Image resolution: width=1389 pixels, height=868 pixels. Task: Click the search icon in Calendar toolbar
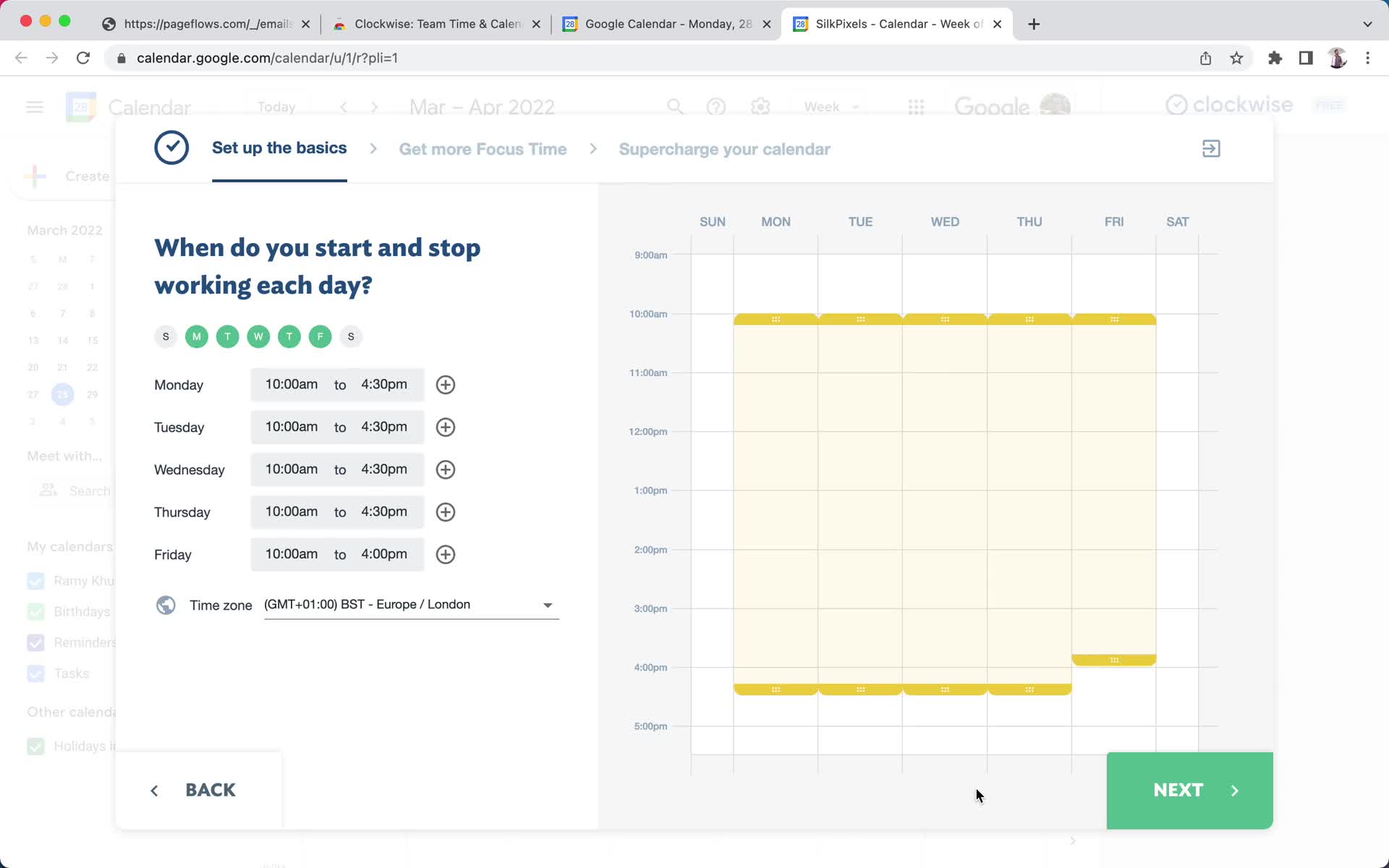click(x=676, y=107)
